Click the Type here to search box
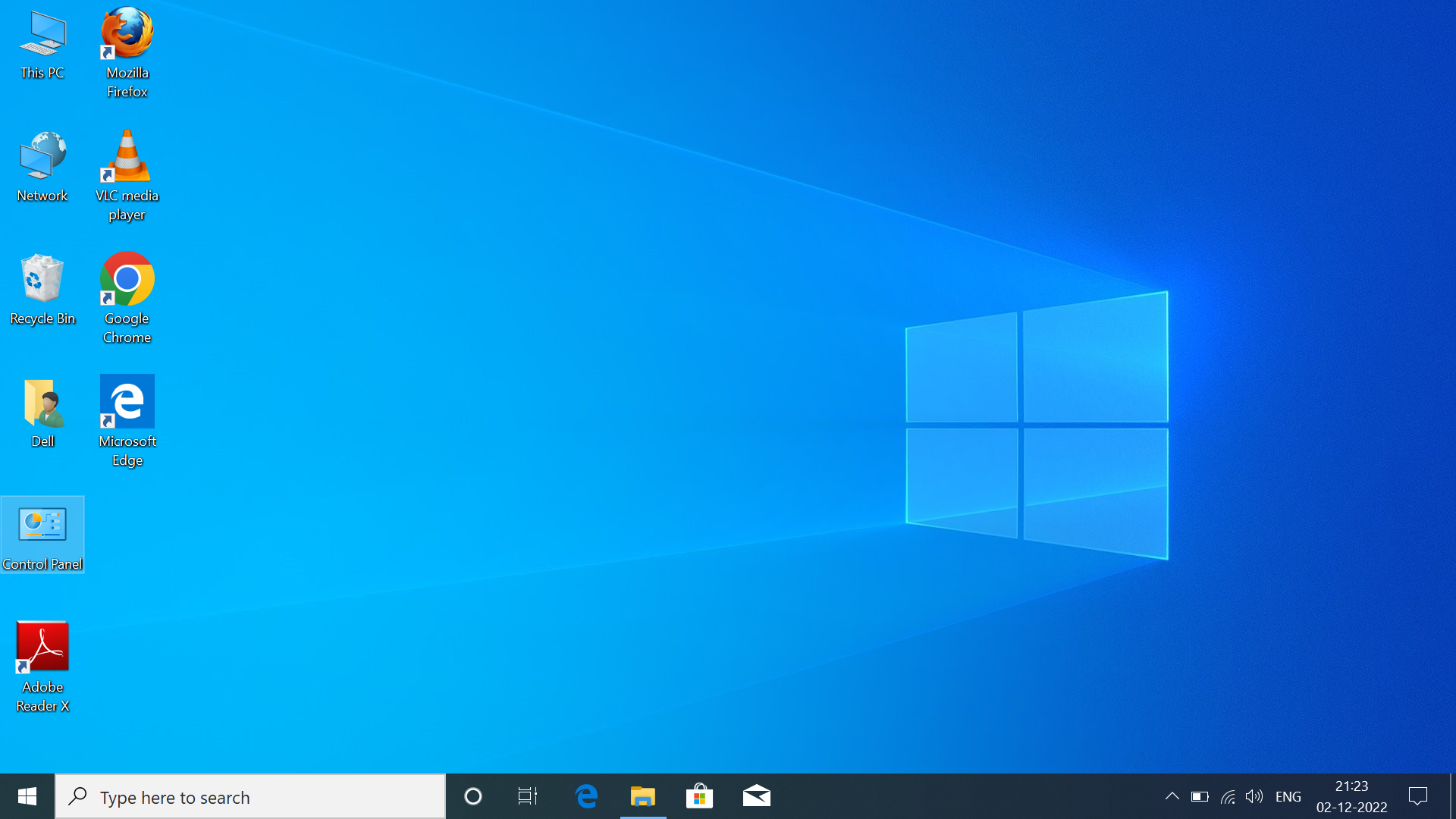 (x=250, y=797)
